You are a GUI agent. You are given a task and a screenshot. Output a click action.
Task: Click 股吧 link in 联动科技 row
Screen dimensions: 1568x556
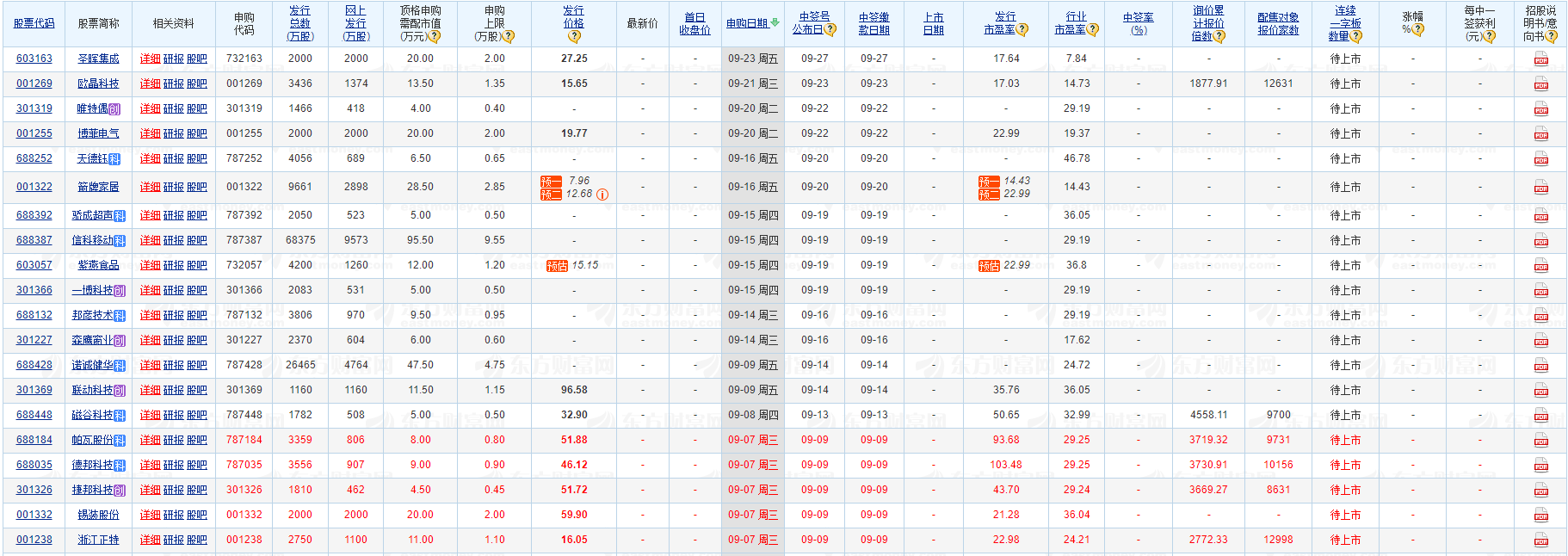click(197, 390)
